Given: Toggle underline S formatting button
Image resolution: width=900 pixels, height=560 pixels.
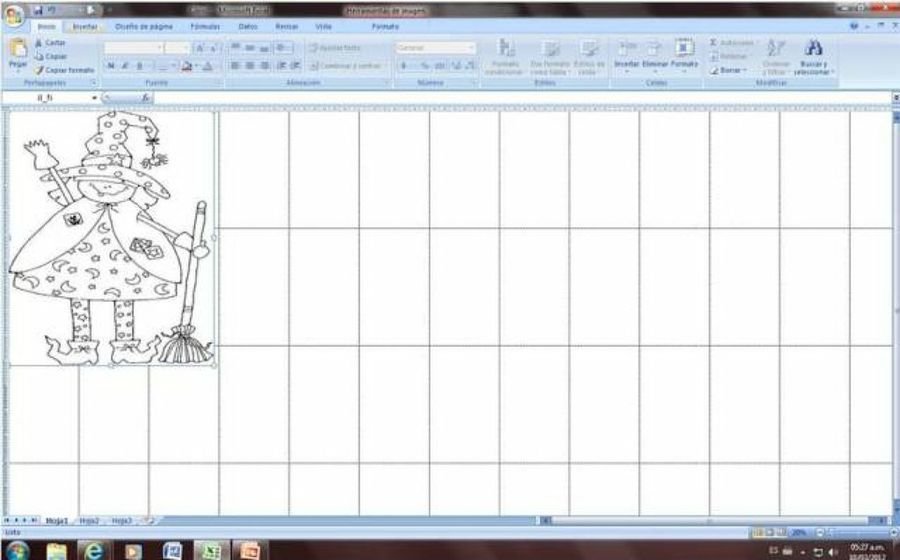Looking at the screenshot, I should [x=139, y=67].
